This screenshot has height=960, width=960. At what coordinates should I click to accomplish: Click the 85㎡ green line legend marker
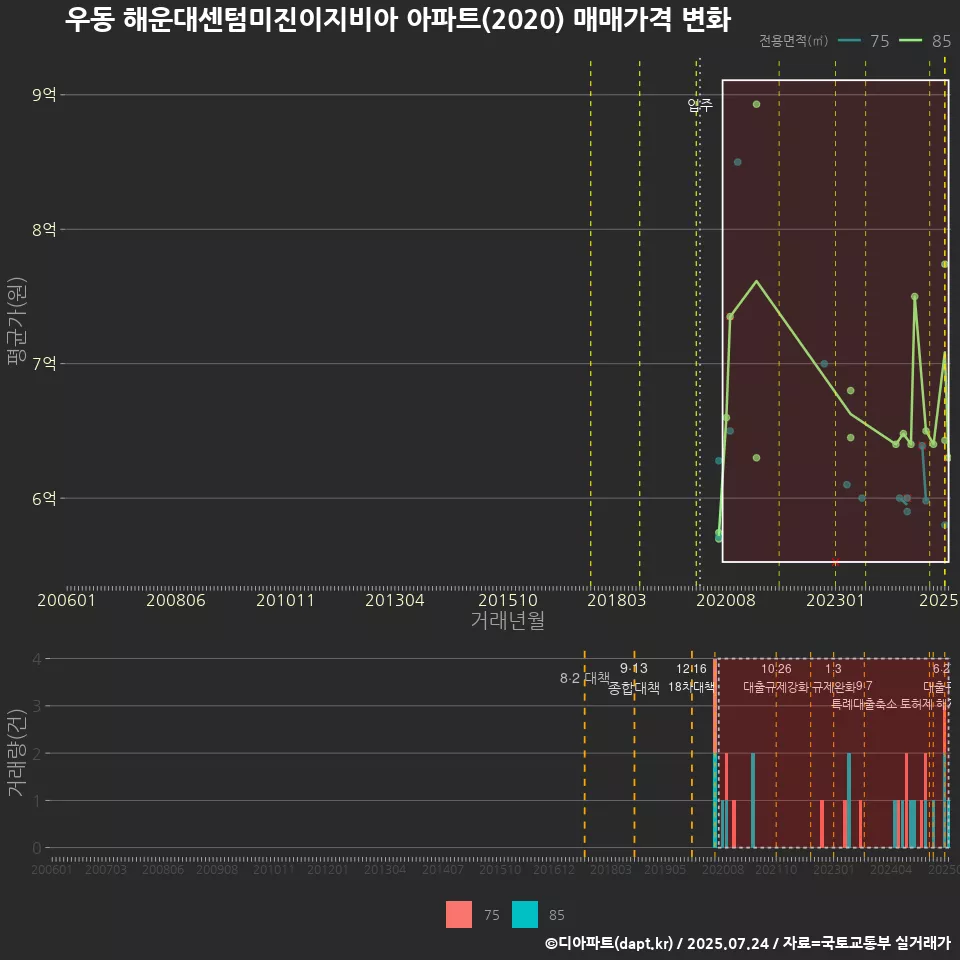click(x=910, y=41)
